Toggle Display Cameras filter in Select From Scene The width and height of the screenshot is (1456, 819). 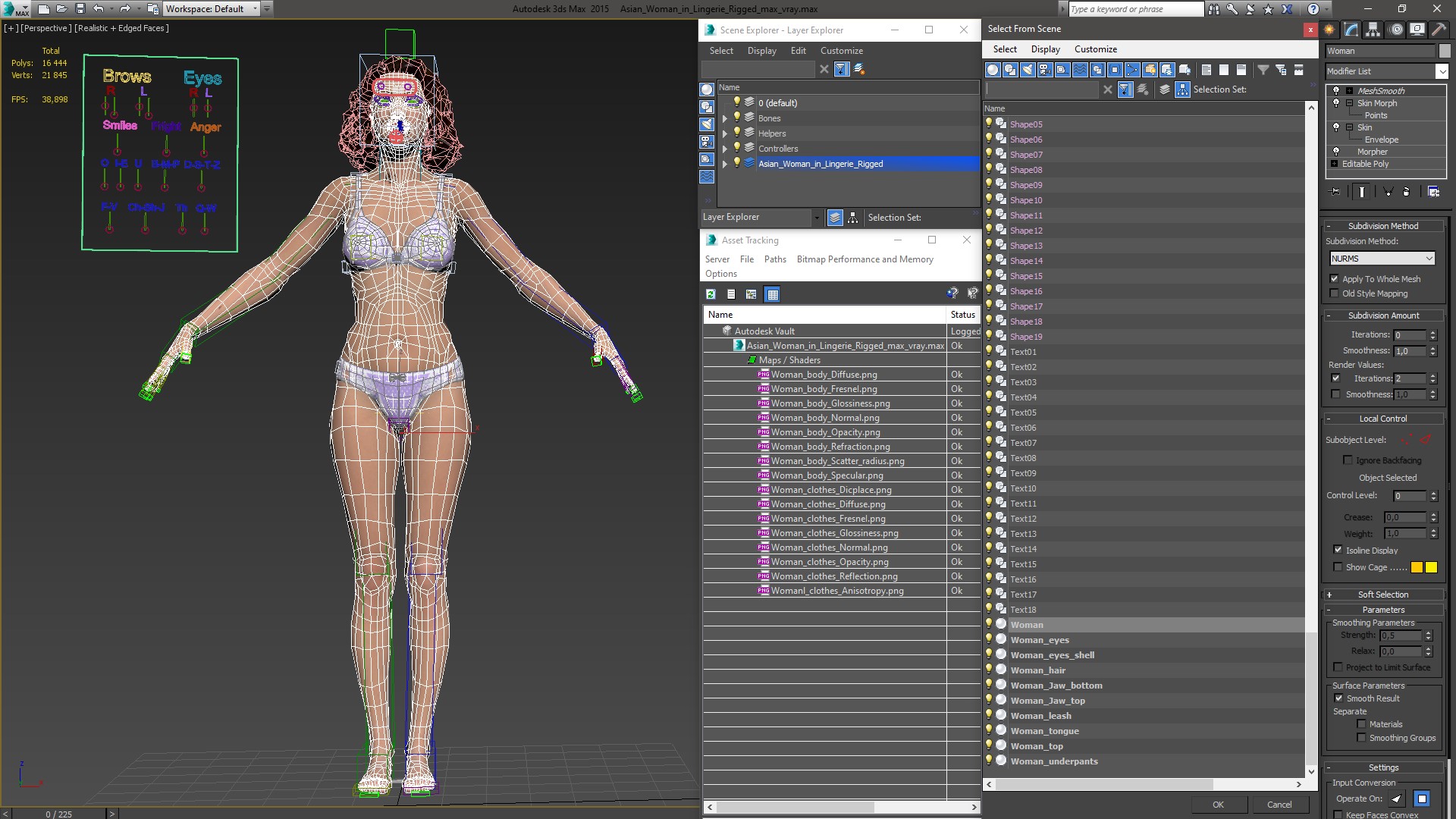click(1045, 70)
